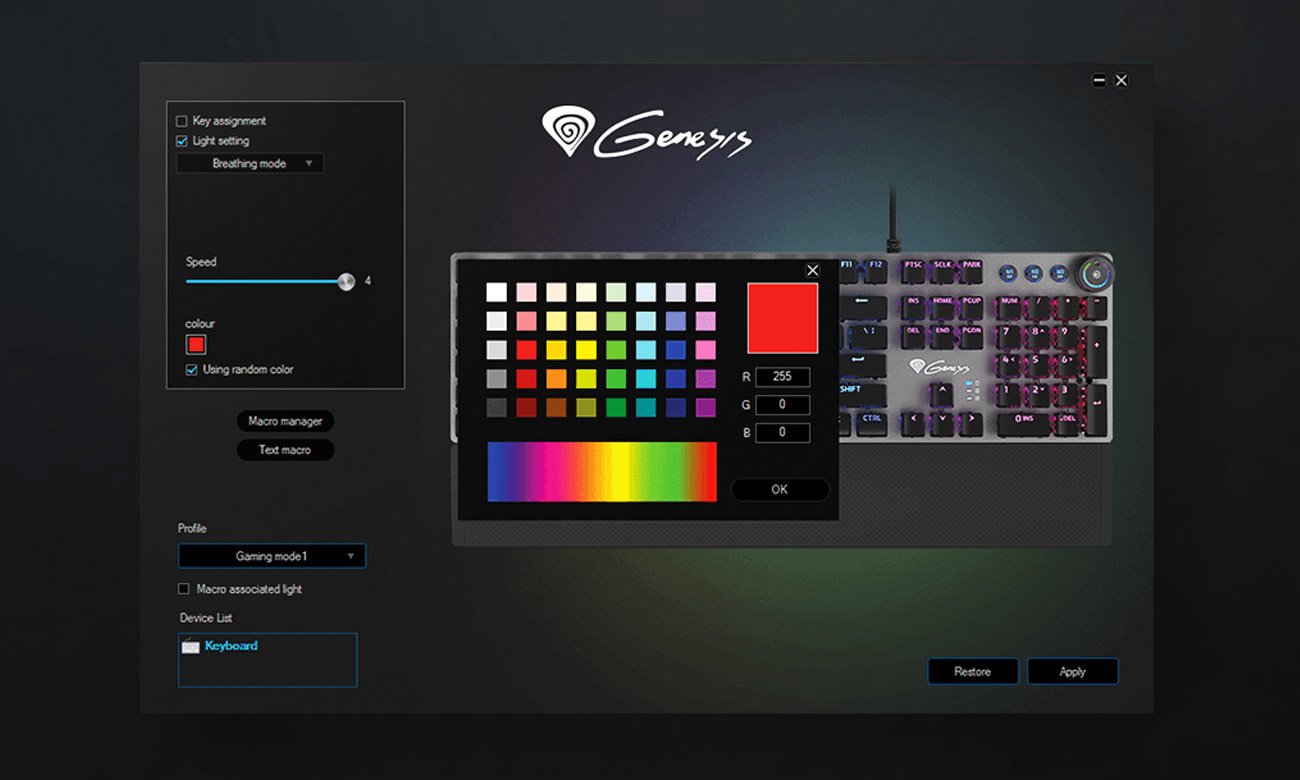Viewport: 1300px width, 780px height.
Task: Select the bright yellow swatch in third row
Action: 586,350
